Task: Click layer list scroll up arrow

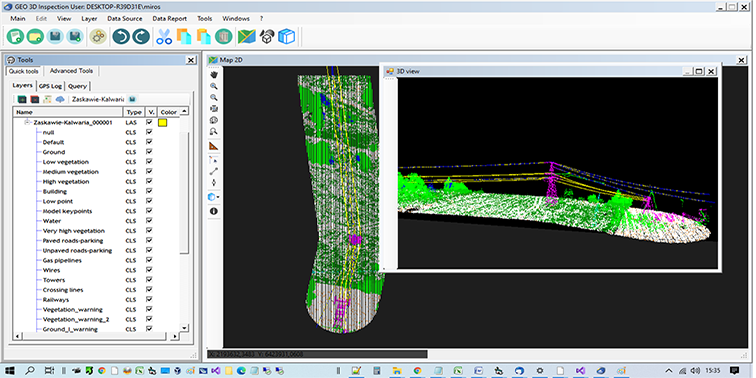Action: pyautogui.click(x=184, y=111)
